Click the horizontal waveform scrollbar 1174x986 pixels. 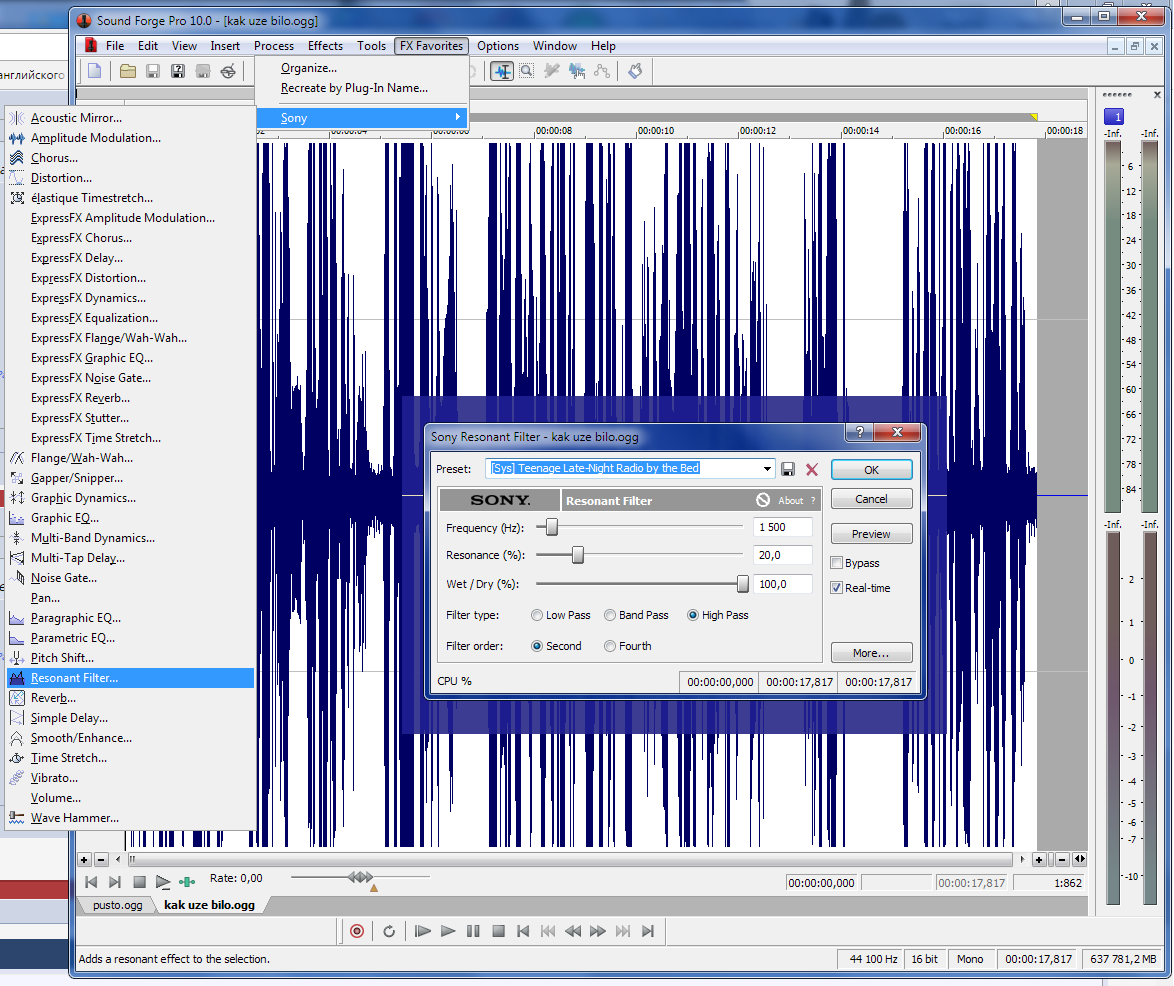coord(569,859)
